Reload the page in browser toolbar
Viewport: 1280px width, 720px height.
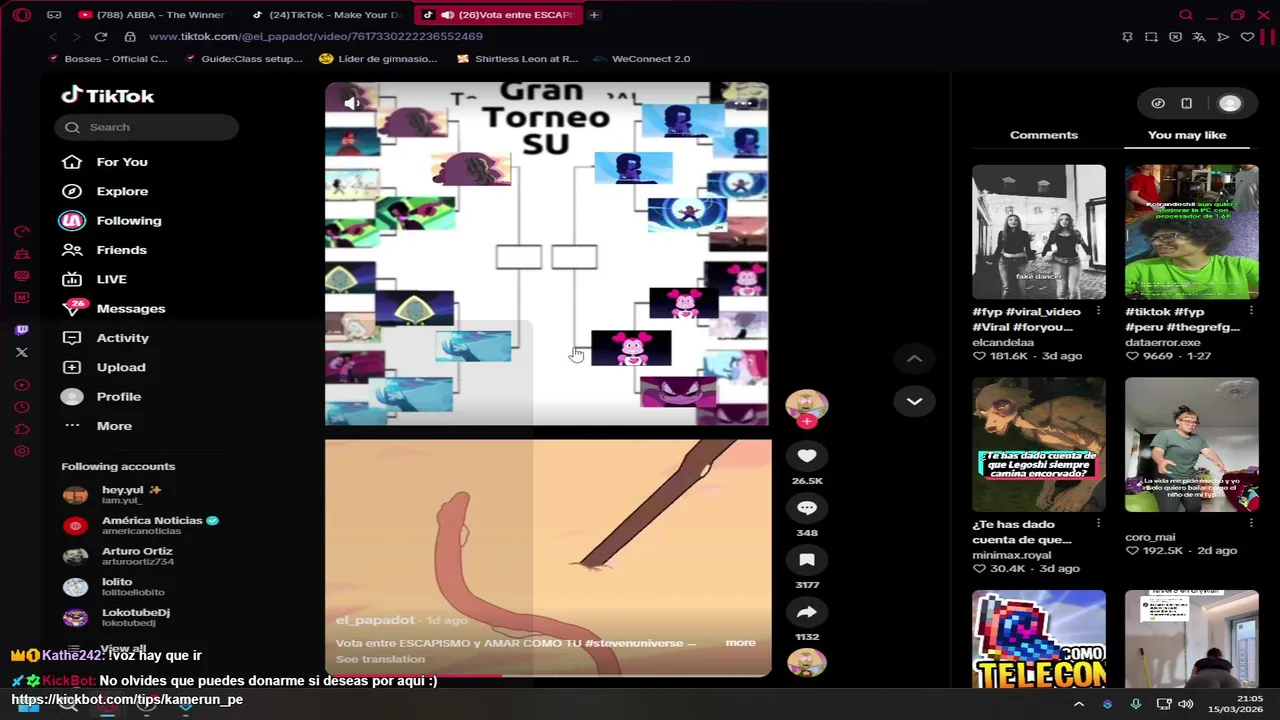(x=101, y=37)
